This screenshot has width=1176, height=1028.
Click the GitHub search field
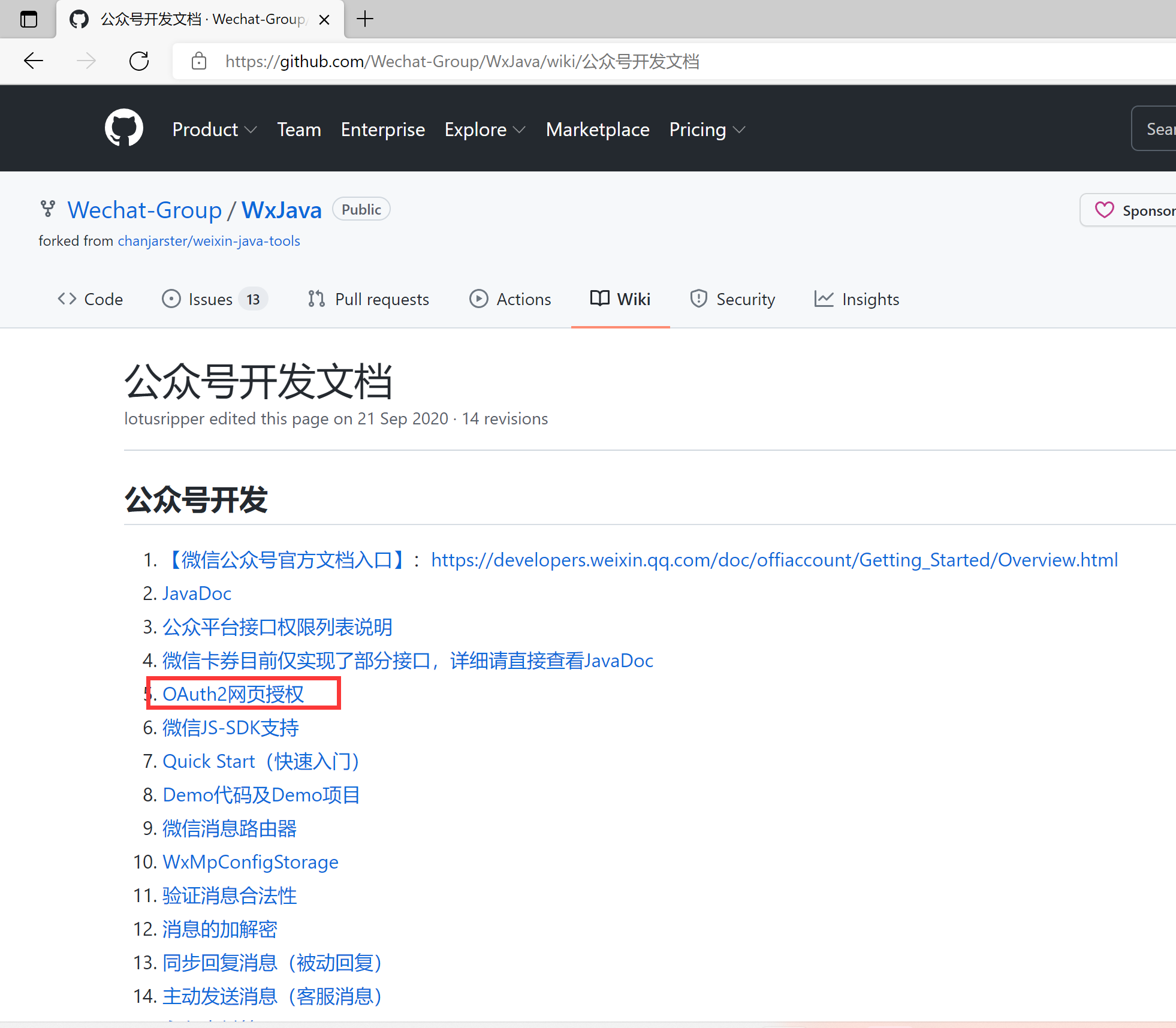1154,129
